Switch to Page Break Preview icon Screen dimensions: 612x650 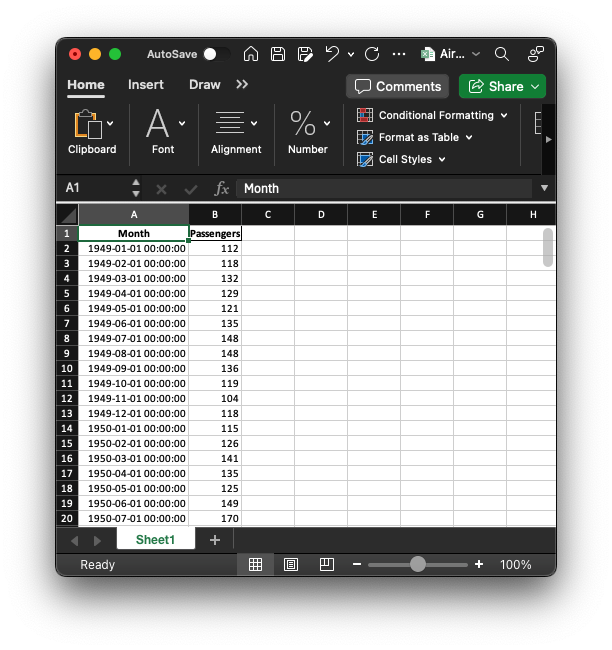point(326,565)
